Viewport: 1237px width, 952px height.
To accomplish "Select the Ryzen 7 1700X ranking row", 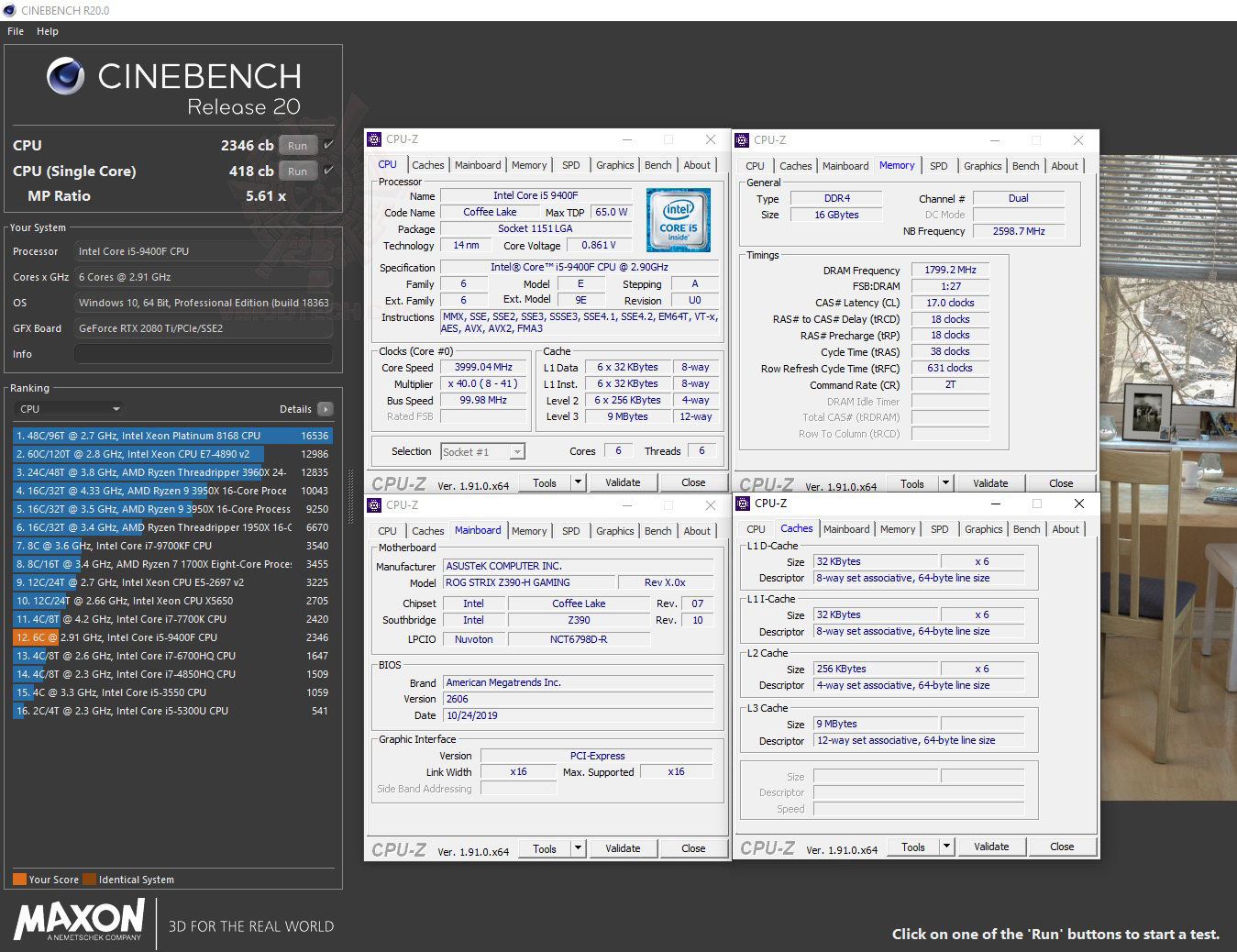I will pos(172,564).
